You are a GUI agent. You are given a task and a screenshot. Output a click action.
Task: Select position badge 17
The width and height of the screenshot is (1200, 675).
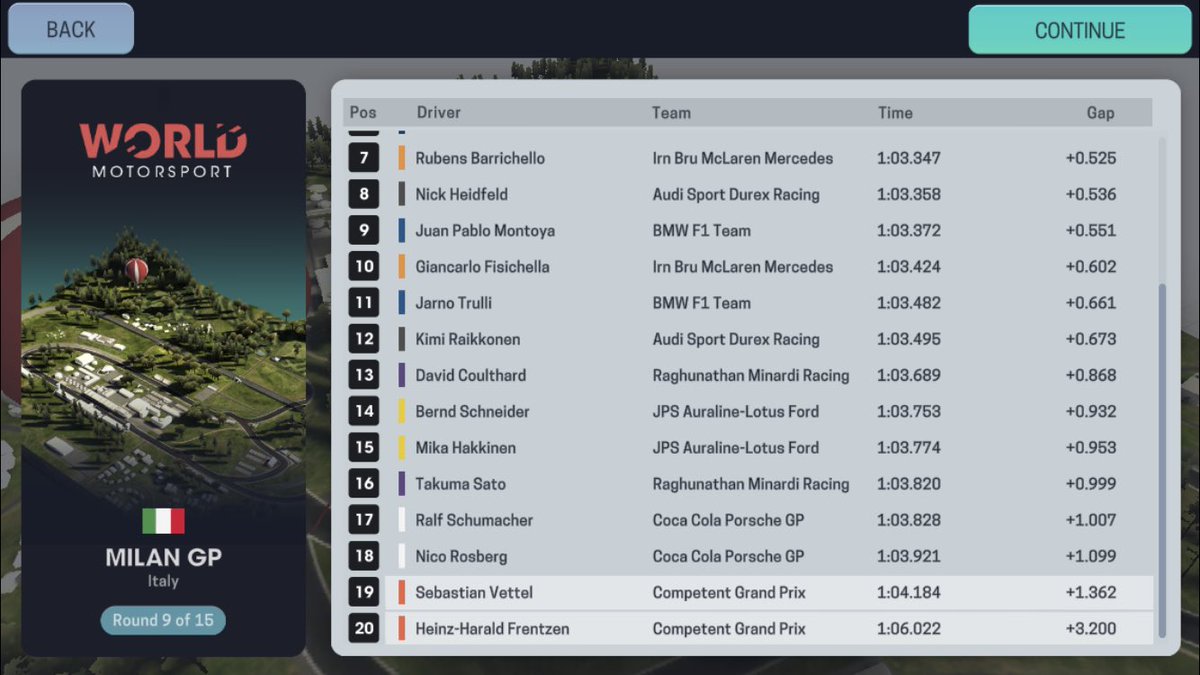[x=364, y=520]
